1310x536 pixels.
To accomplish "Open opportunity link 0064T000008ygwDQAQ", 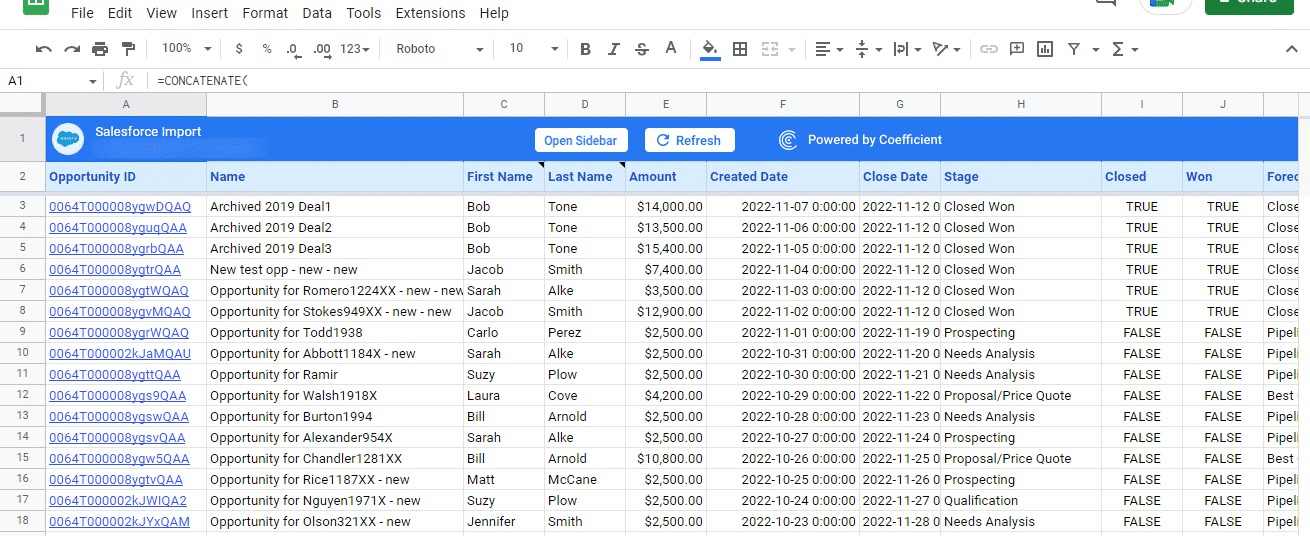I will click(x=120, y=207).
